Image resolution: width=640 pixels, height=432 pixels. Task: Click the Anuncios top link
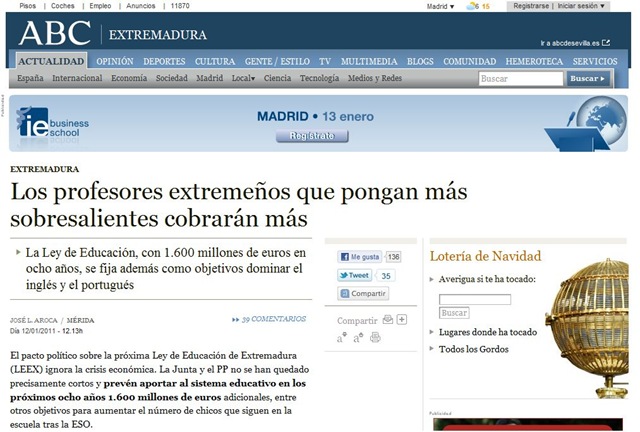pyautogui.click(x=140, y=6)
